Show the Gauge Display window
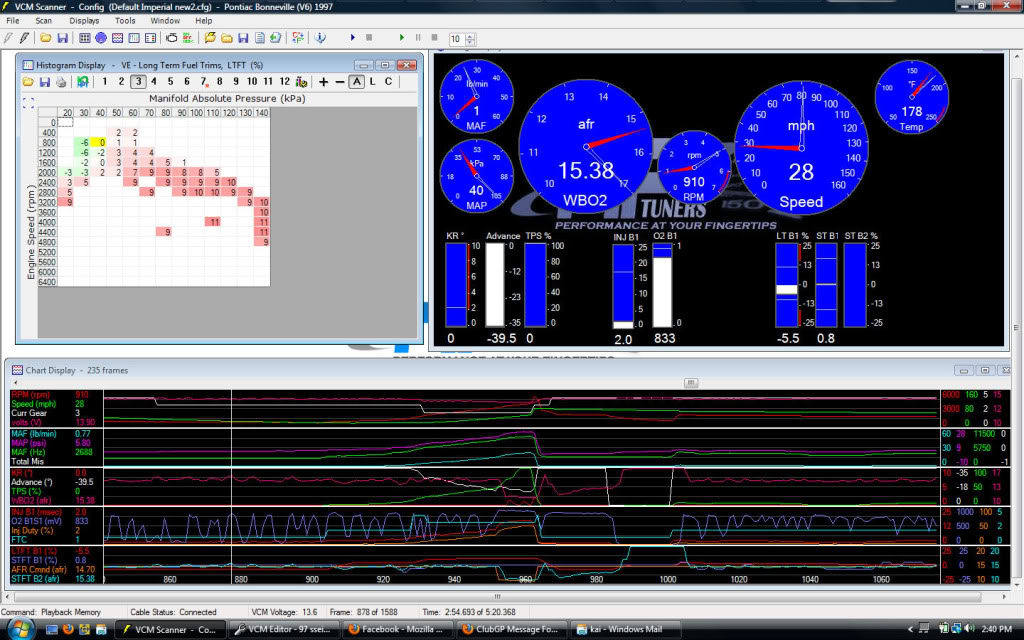 point(101,38)
